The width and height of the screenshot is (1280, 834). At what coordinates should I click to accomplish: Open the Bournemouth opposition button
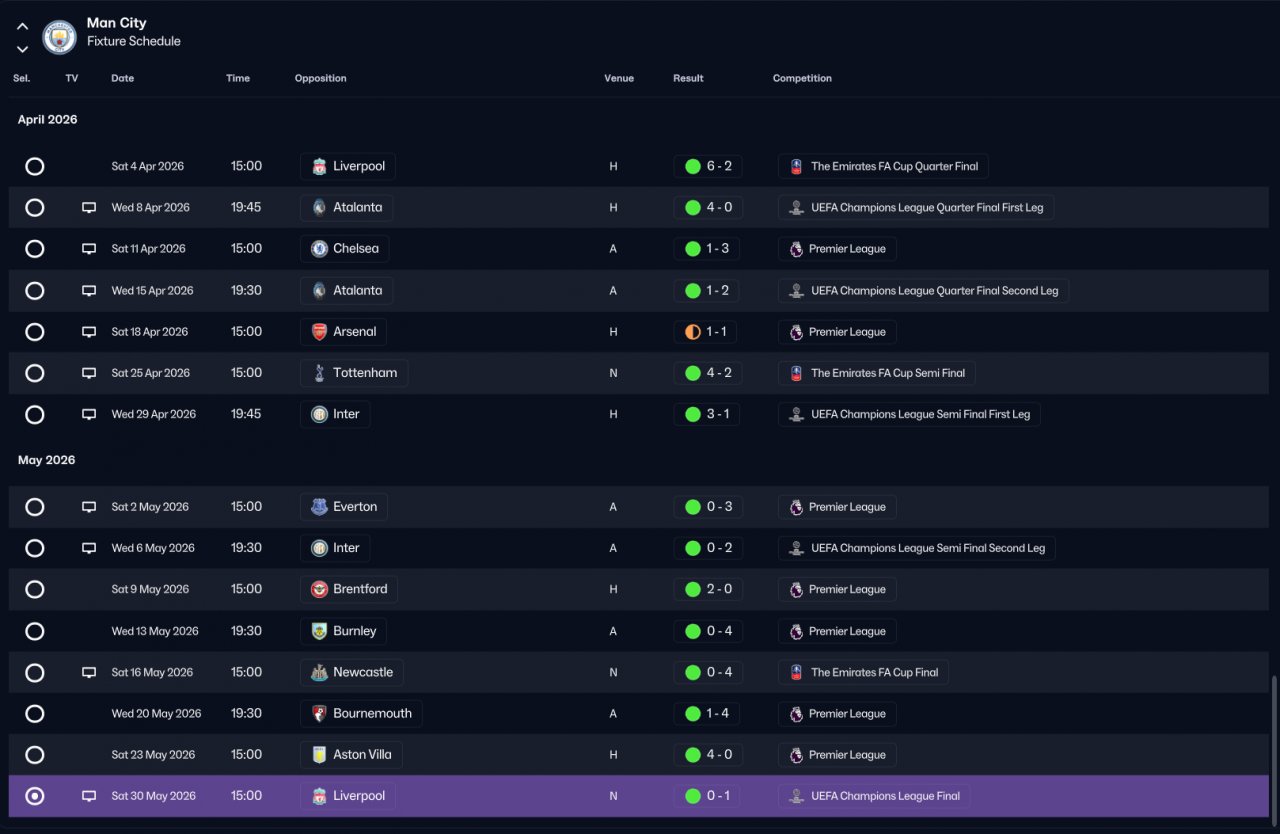click(x=361, y=714)
